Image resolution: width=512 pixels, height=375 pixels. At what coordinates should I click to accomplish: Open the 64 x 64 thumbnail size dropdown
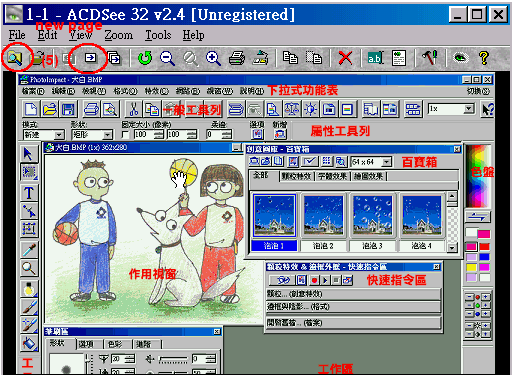click(x=387, y=162)
